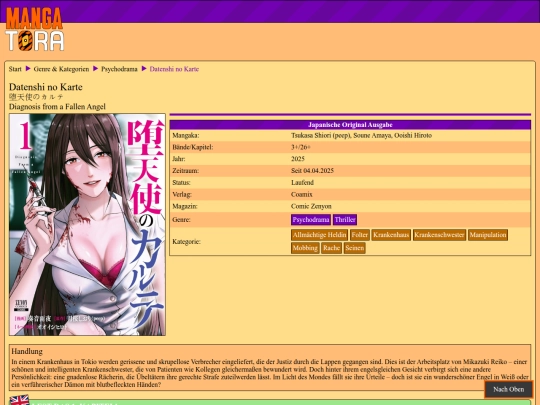Open the Manipulation category tag
Image resolution: width=540 pixels, height=405 pixels.
coord(488,235)
